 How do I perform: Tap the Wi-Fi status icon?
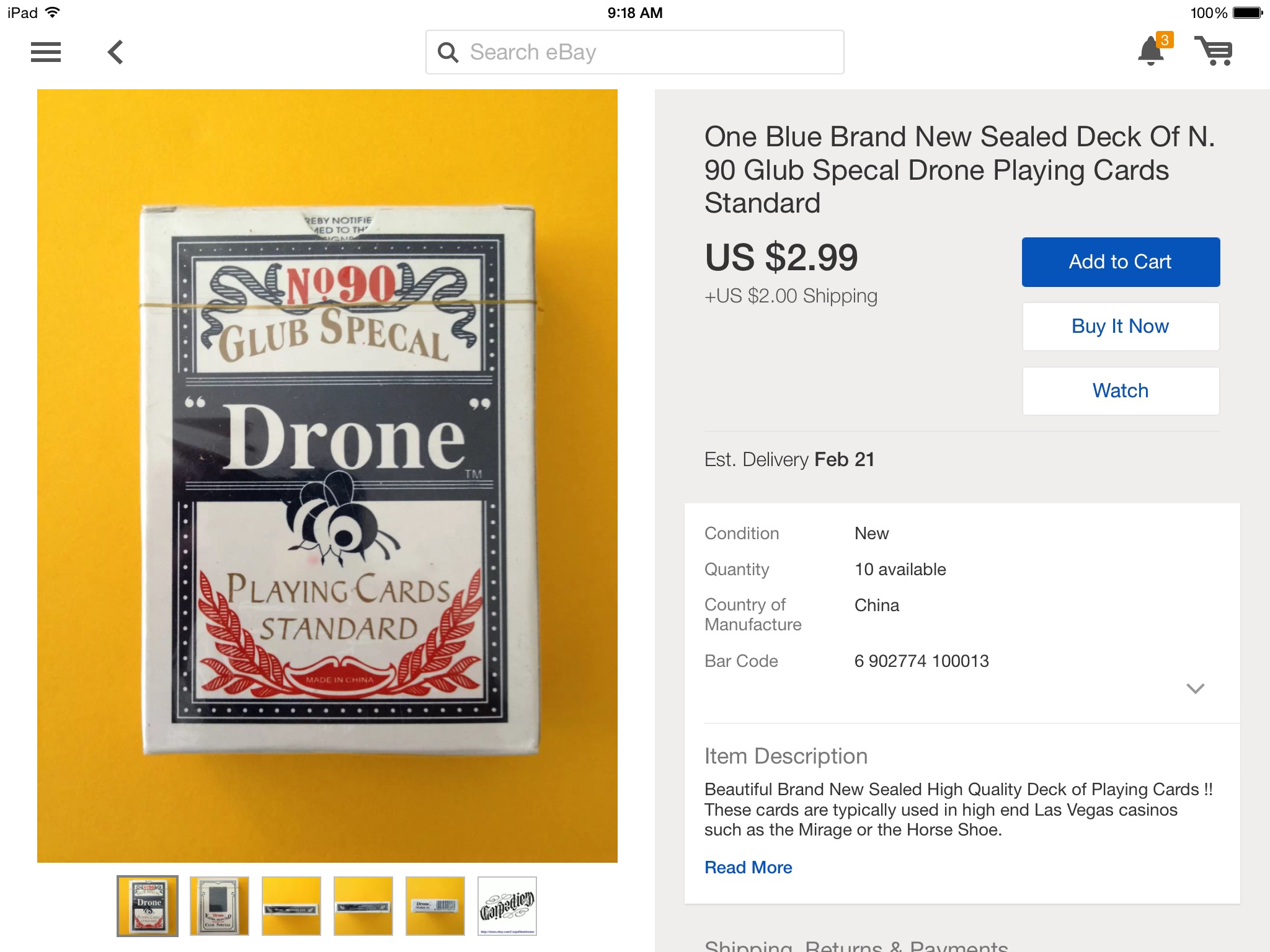pyautogui.click(x=53, y=12)
